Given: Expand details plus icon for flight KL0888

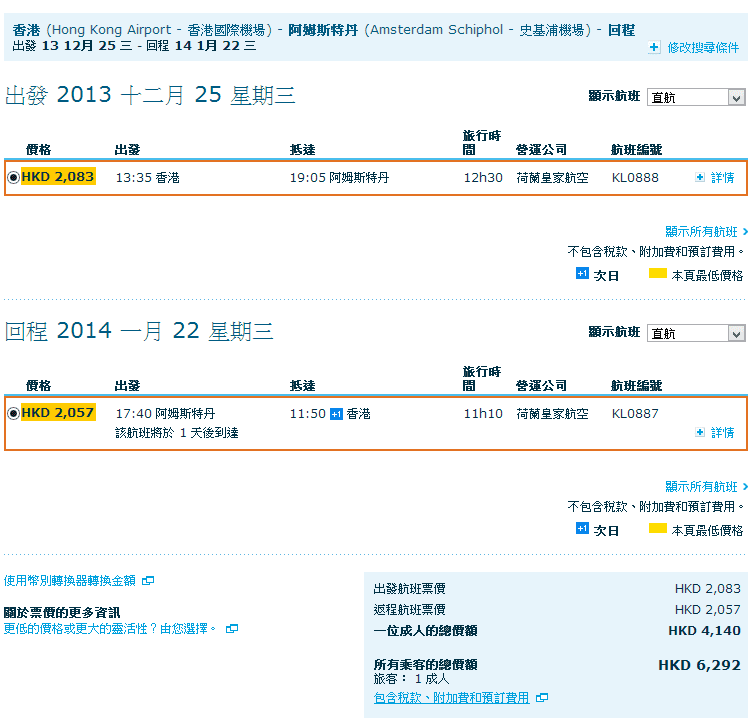Looking at the screenshot, I should [x=700, y=177].
